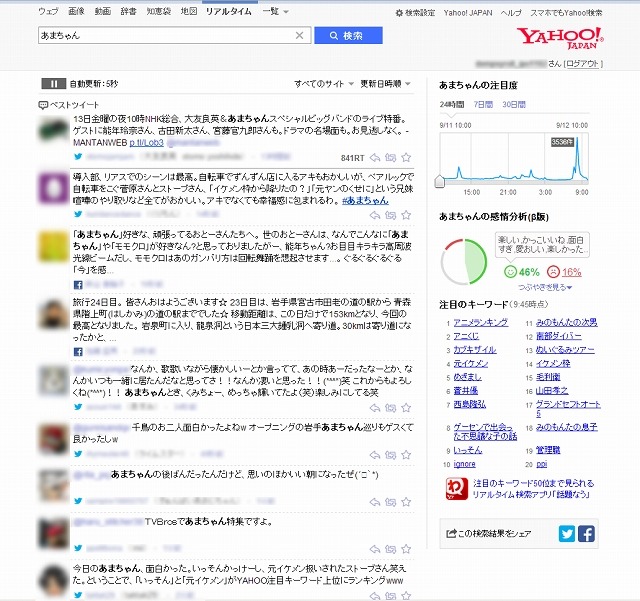Open keyword 管理職
The height and width of the screenshot is (601, 640).
[x=548, y=450]
